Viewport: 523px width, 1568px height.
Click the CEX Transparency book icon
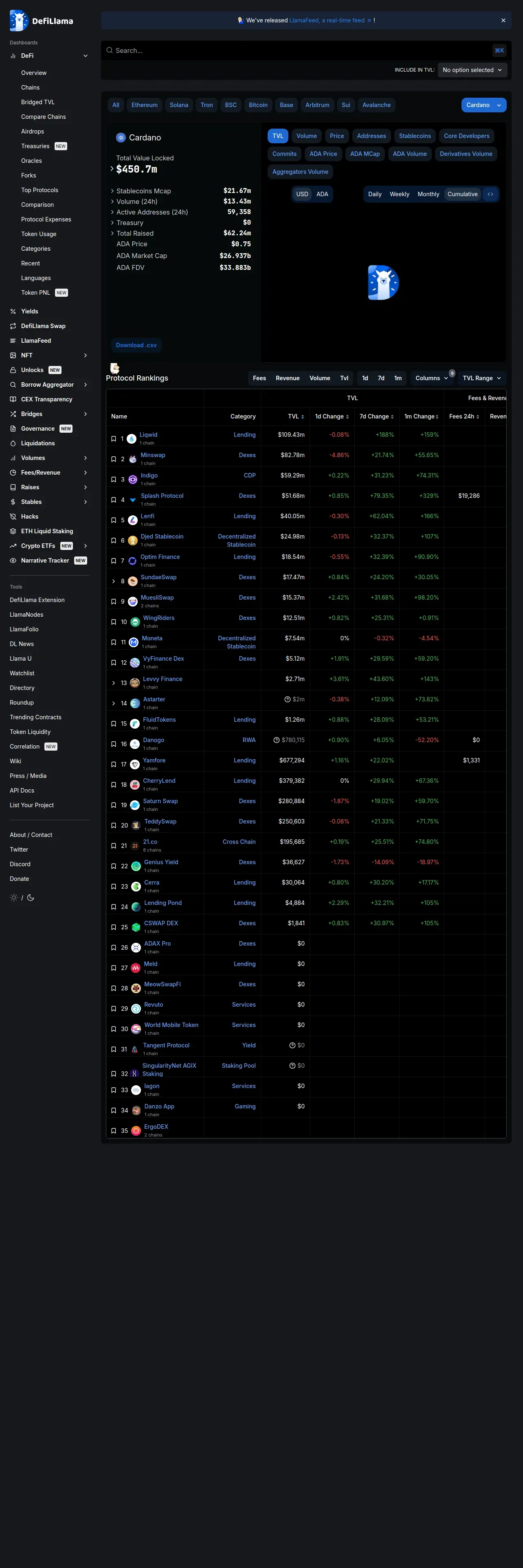click(13, 399)
